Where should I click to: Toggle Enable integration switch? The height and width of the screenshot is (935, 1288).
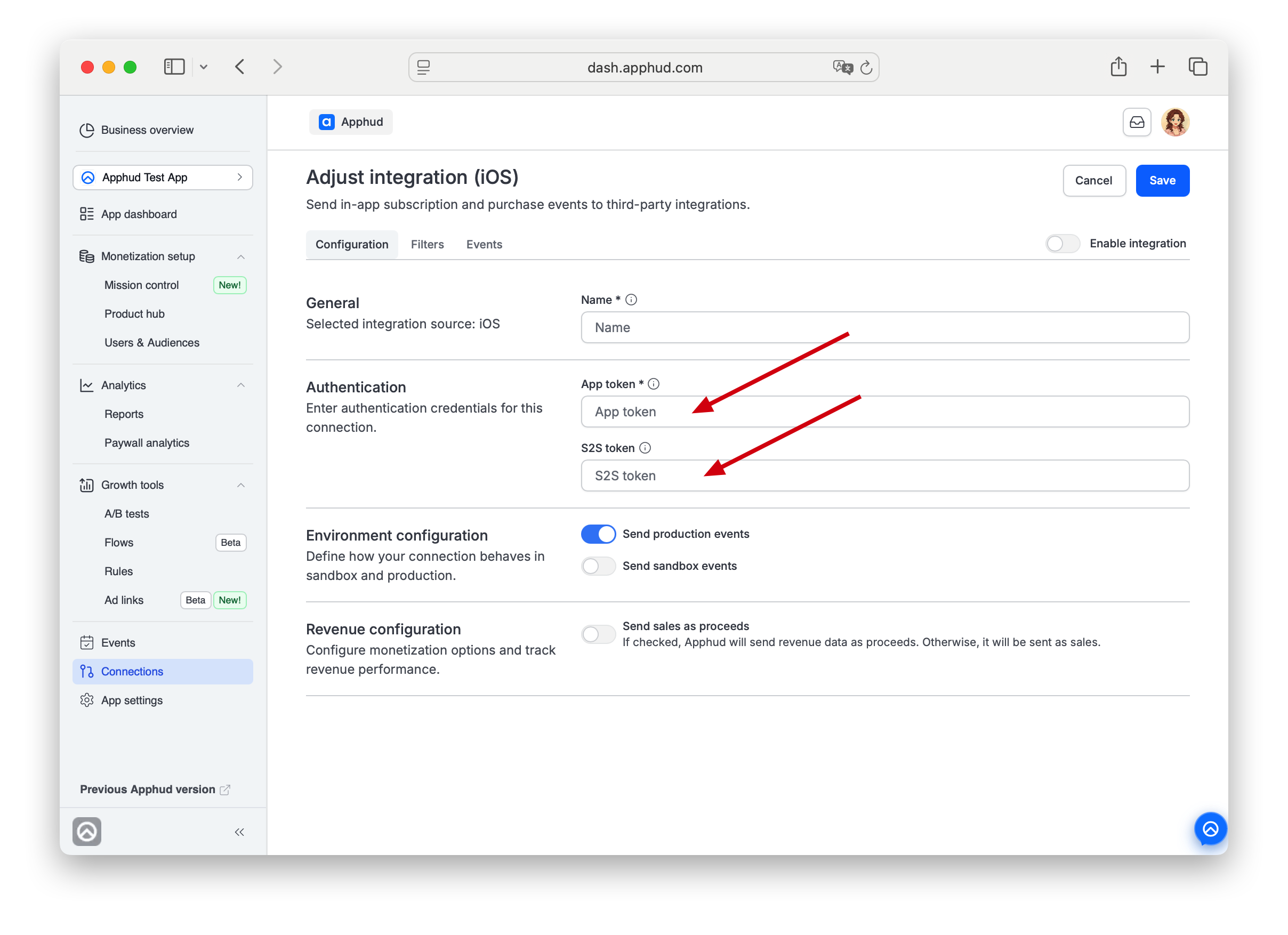point(1062,244)
